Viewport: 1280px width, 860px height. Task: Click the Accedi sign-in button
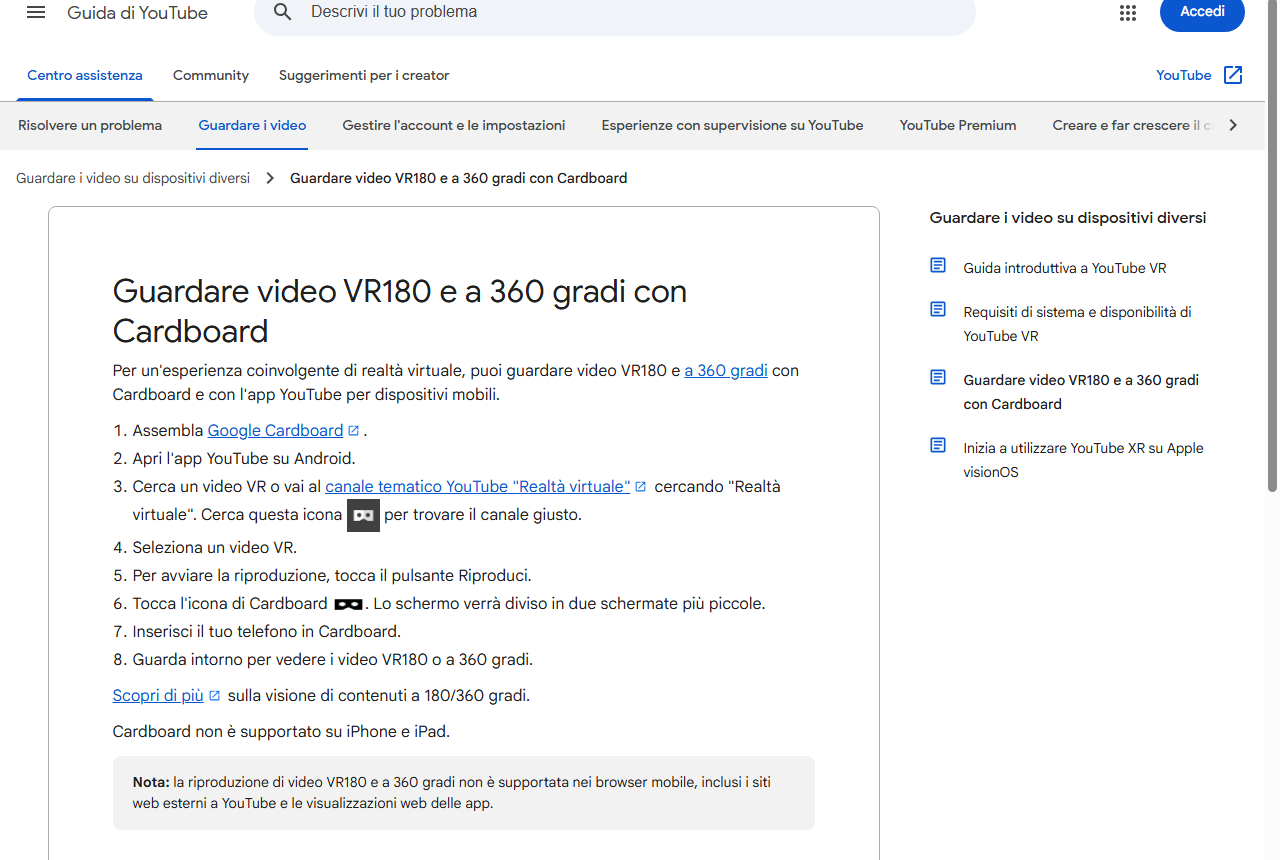tap(1202, 12)
